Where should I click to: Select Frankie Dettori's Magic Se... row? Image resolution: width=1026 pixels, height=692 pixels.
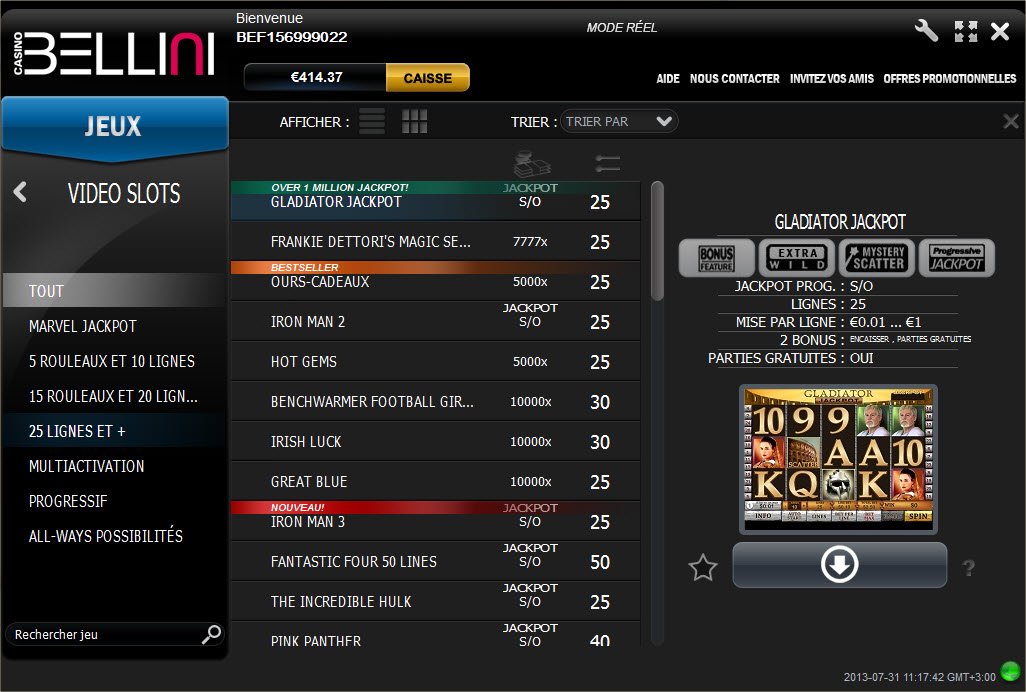(435, 241)
